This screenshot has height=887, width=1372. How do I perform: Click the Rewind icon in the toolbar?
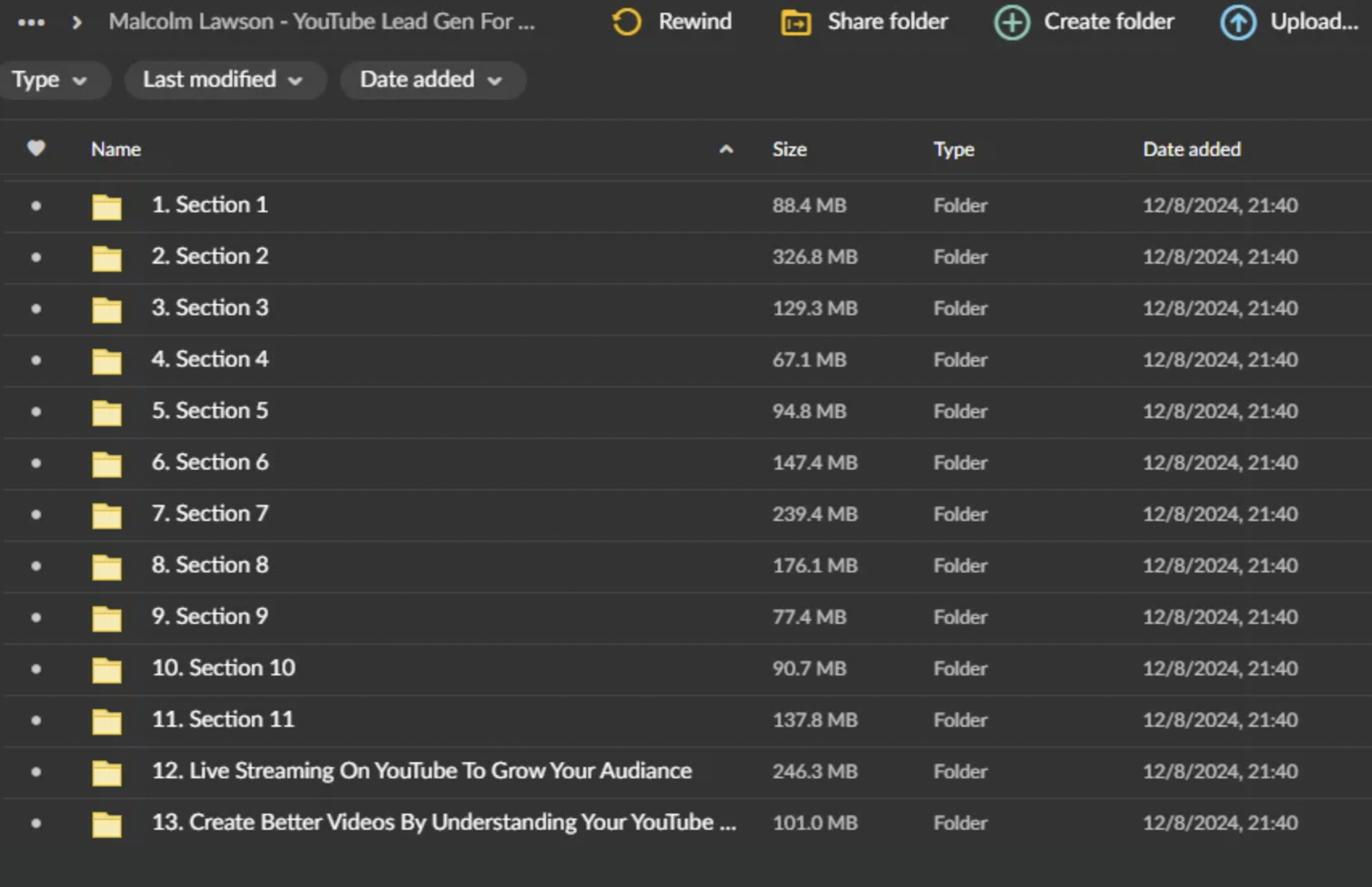(x=627, y=22)
